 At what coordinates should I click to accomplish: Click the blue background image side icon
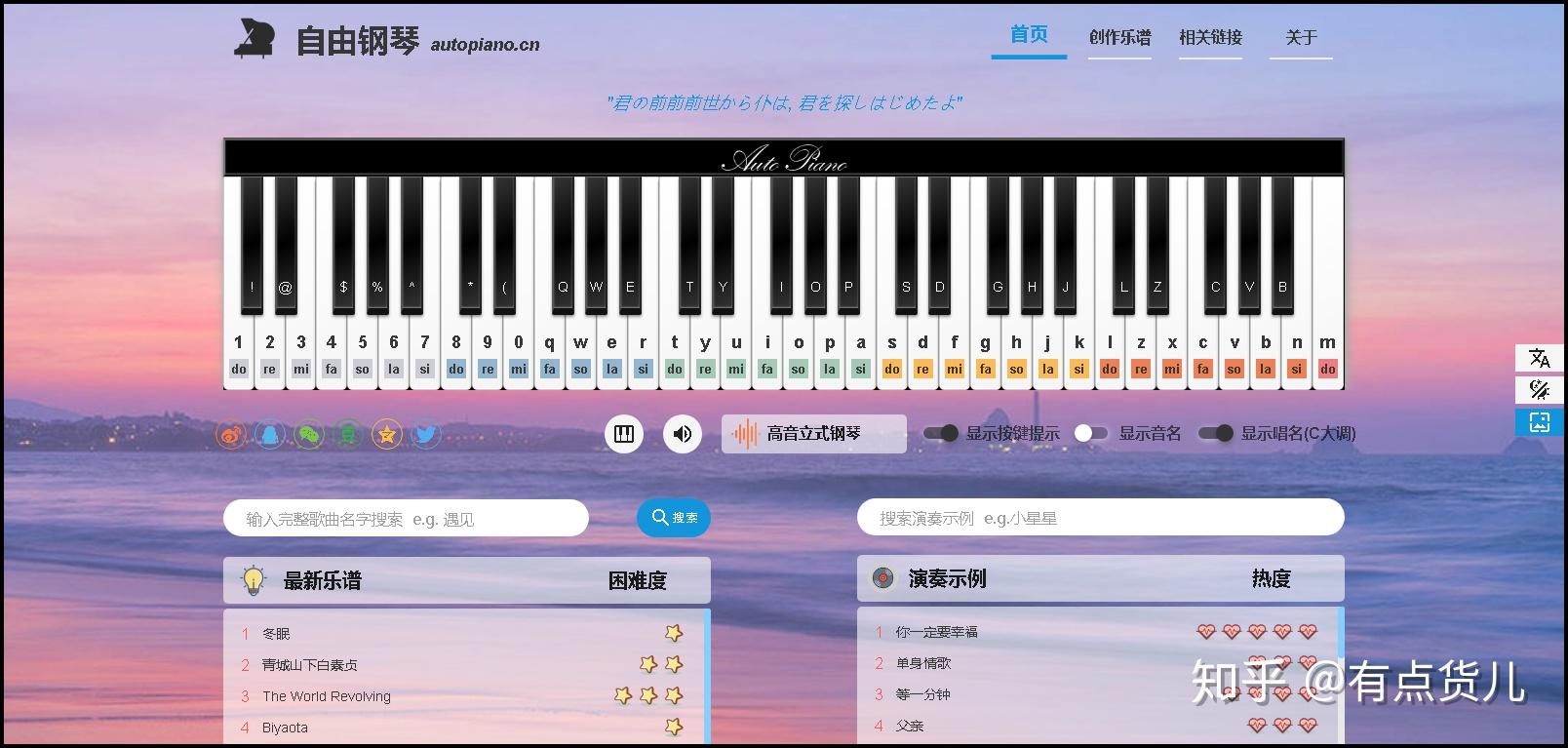(1540, 422)
